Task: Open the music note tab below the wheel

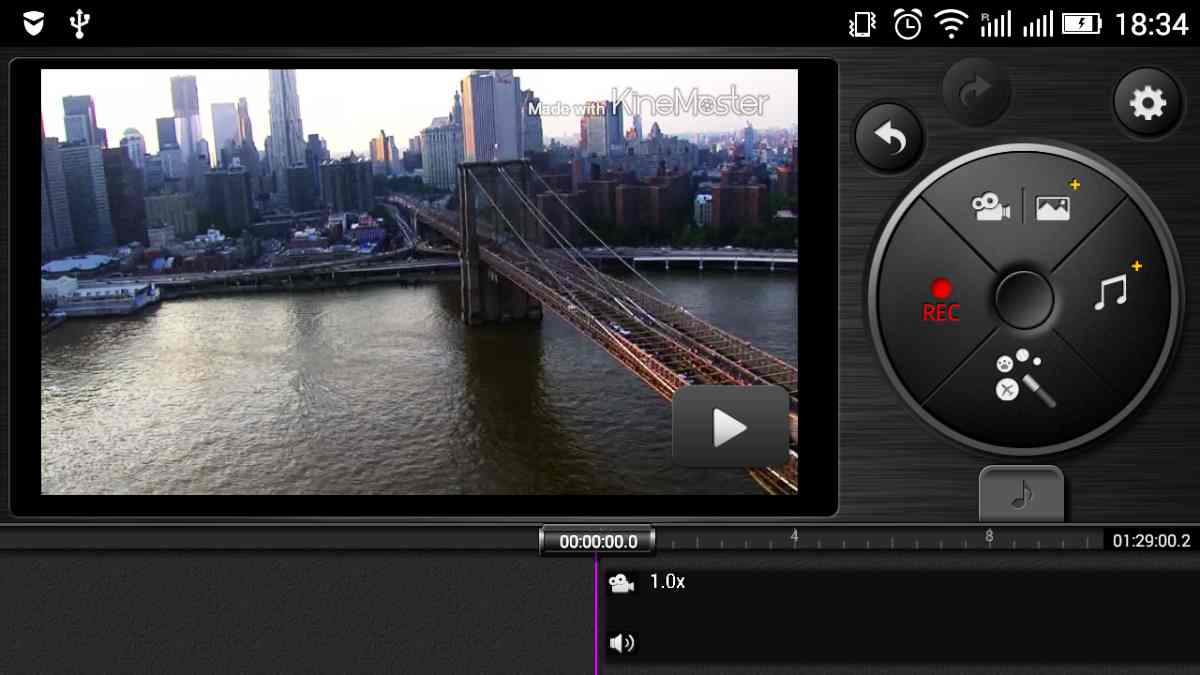Action: point(1021,493)
